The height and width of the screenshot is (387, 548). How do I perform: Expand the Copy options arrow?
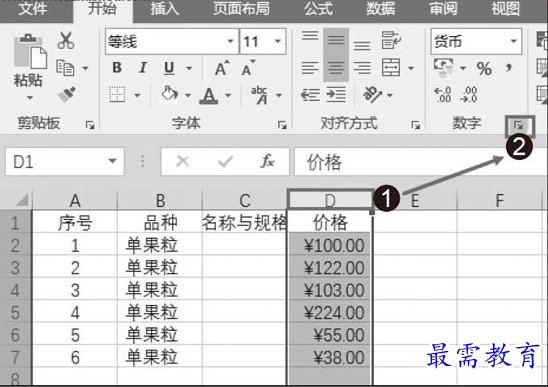(85, 68)
